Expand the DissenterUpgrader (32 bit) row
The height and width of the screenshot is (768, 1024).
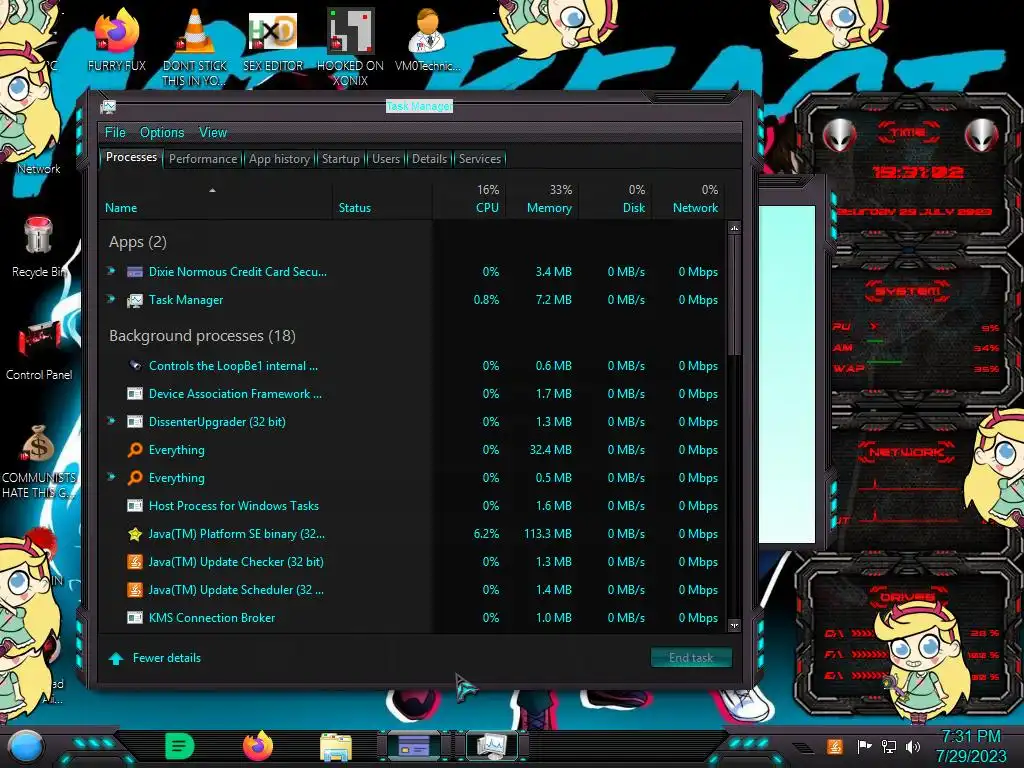[112, 421]
